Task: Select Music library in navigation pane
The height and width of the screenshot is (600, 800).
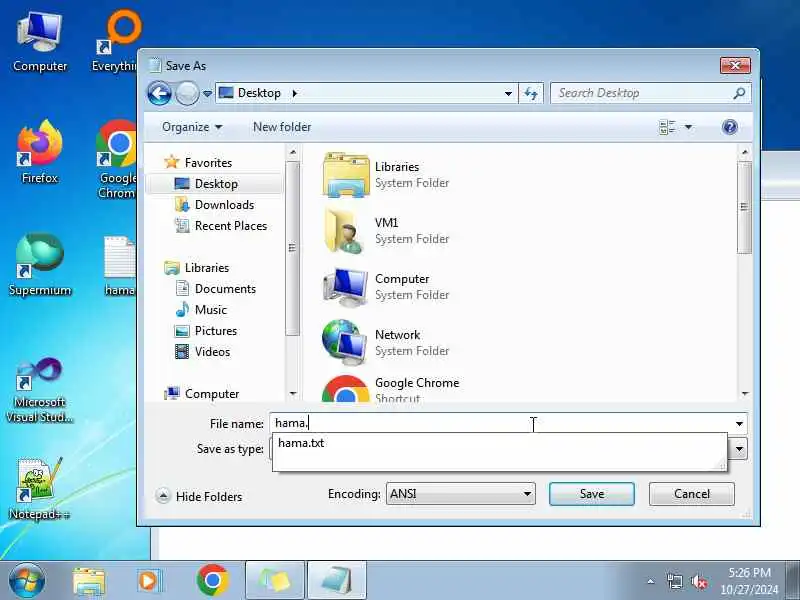Action: [x=210, y=310]
